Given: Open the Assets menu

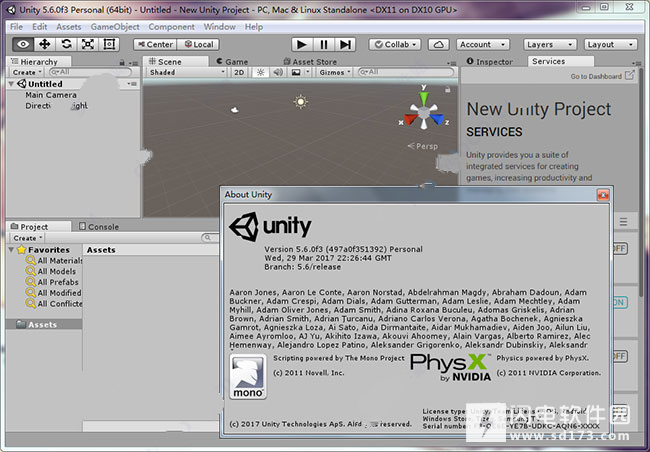Looking at the screenshot, I should coord(69,27).
